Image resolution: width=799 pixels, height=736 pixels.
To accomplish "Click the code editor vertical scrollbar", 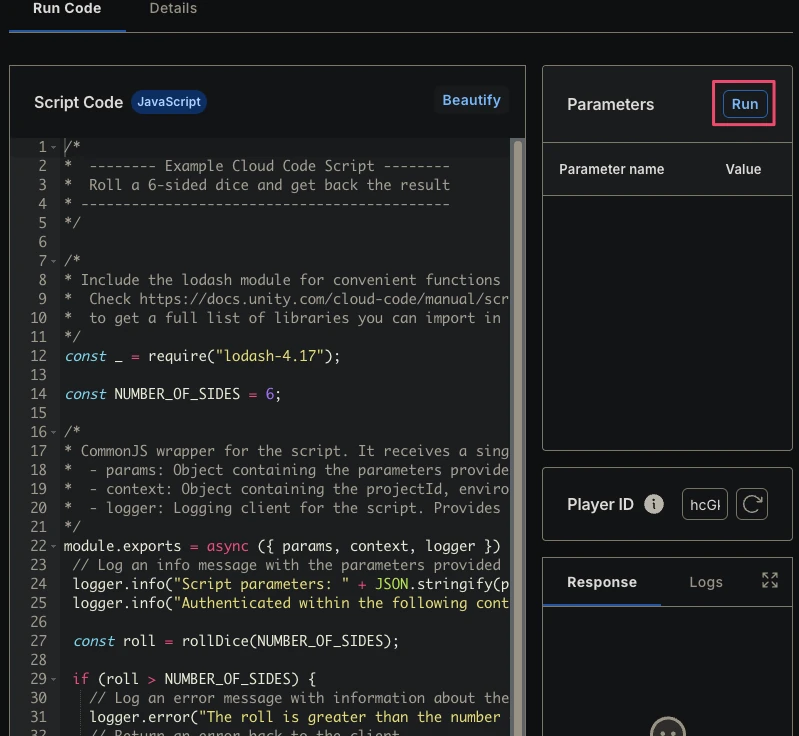I will pyautogui.click(x=518, y=438).
